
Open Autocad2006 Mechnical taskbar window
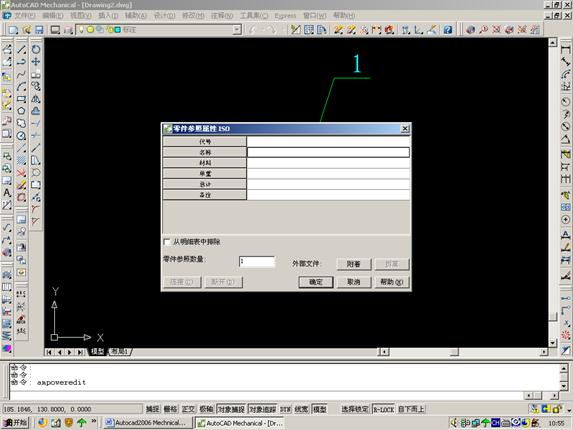pyautogui.click(x=148, y=423)
